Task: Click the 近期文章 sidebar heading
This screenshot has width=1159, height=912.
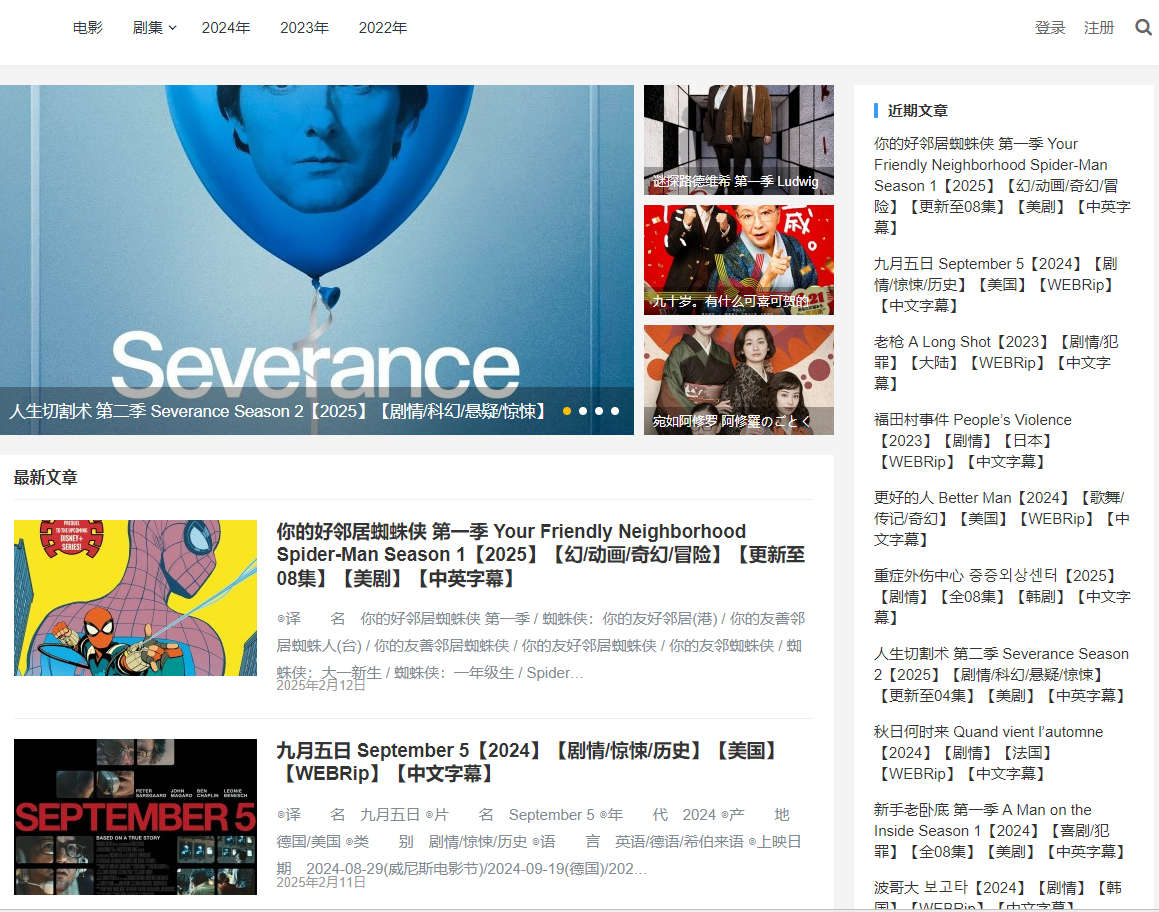Action: 917,111
